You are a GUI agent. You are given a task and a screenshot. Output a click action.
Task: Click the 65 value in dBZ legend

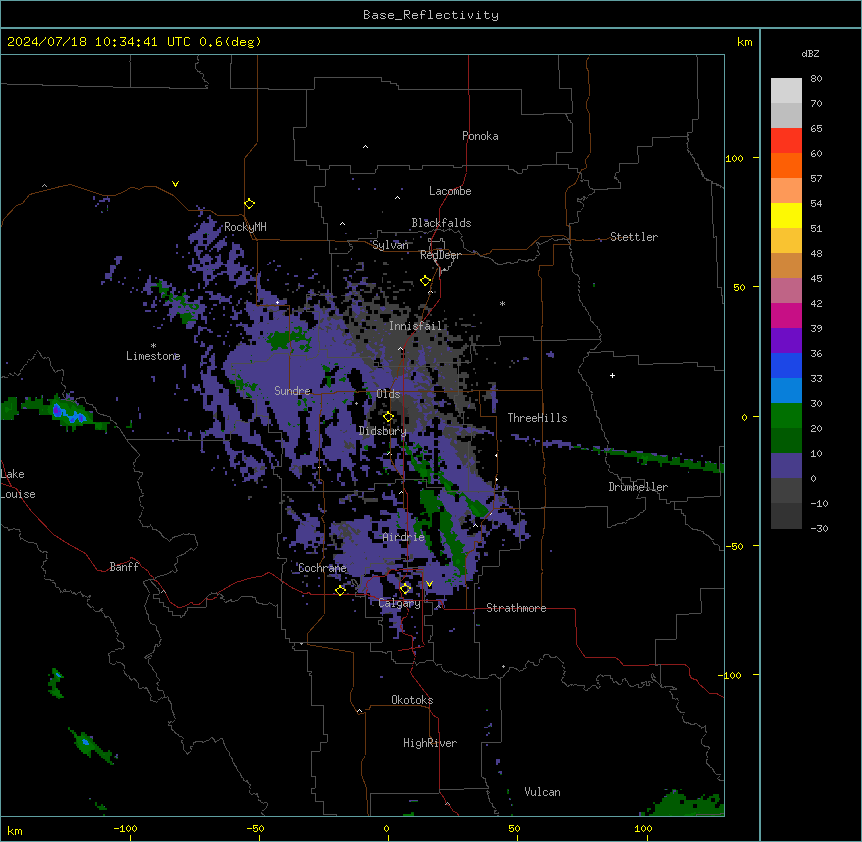[816, 129]
